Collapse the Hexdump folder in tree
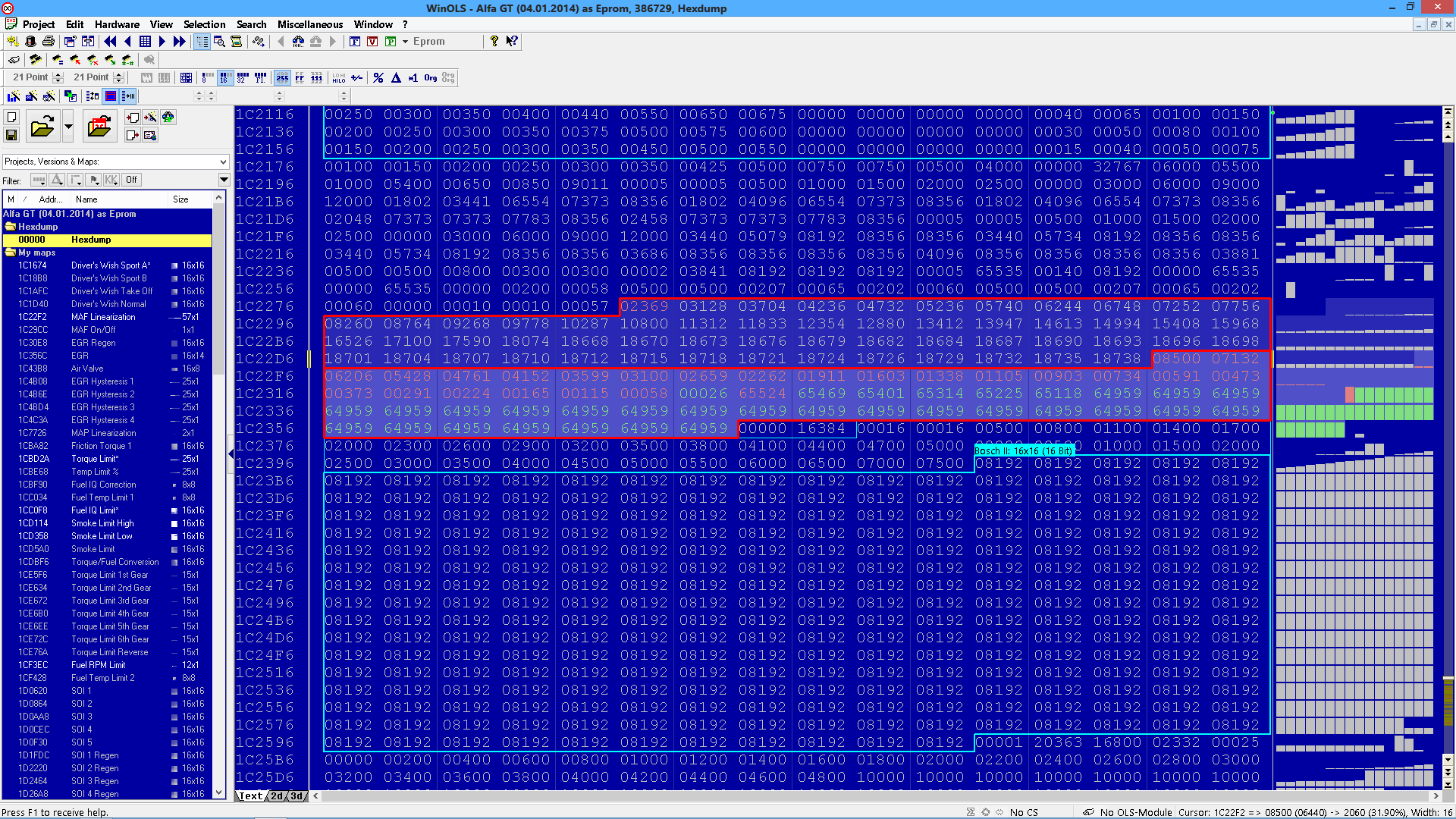The width and height of the screenshot is (1456, 819). click(x=11, y=227)
